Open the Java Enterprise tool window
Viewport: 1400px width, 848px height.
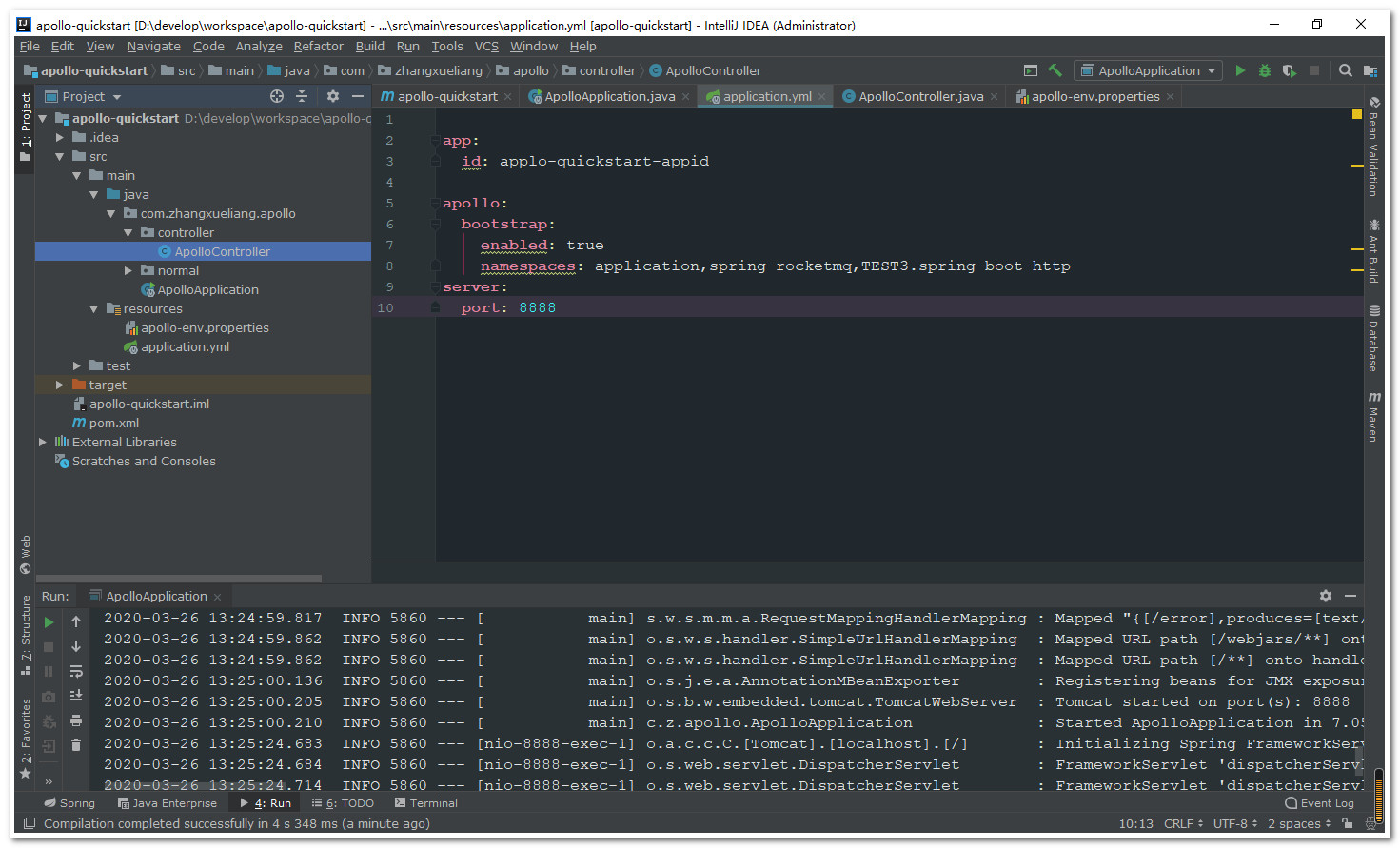[x=168, y=803]
